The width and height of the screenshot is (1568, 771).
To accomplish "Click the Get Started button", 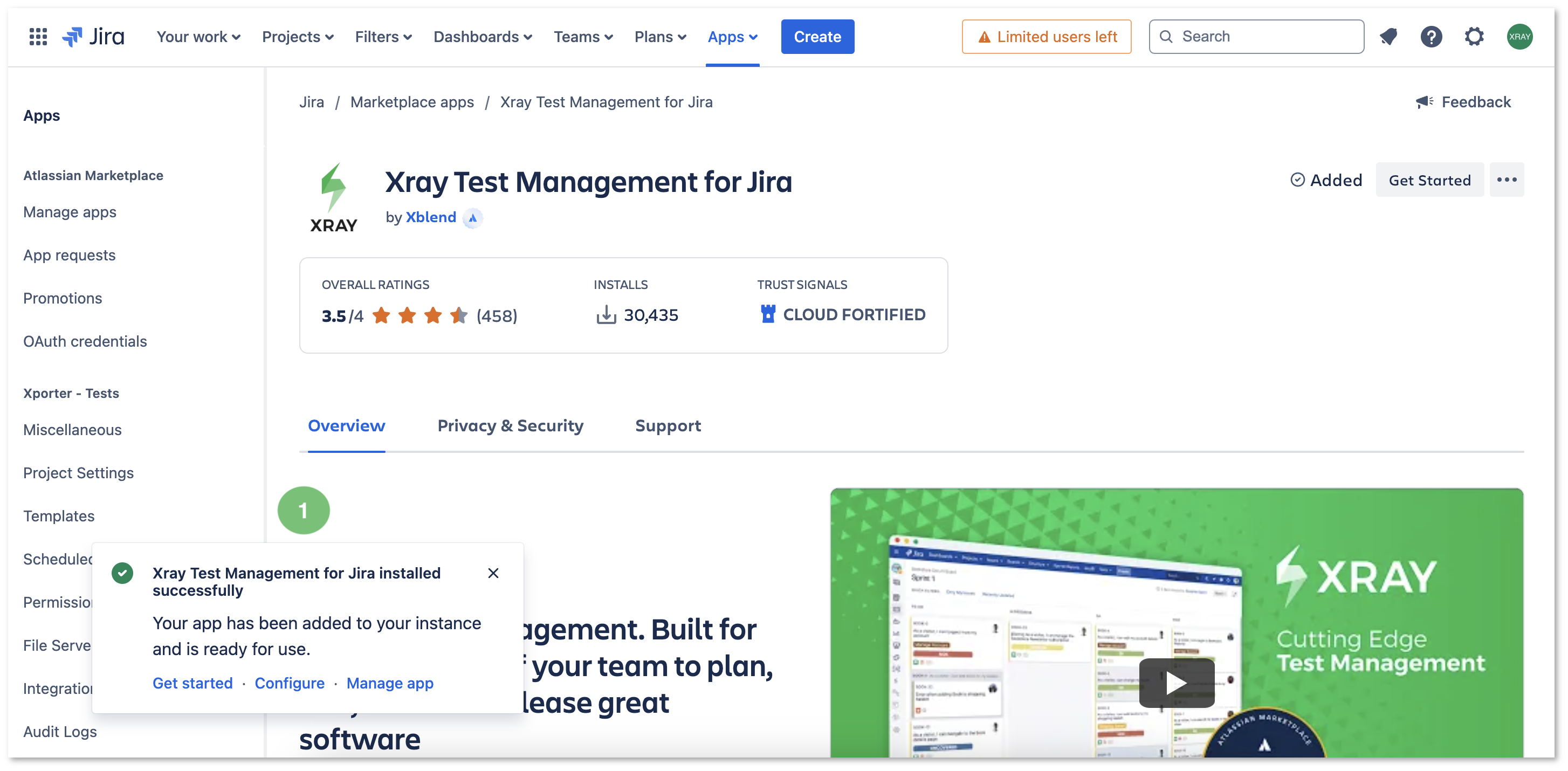I will [1429, 180].
